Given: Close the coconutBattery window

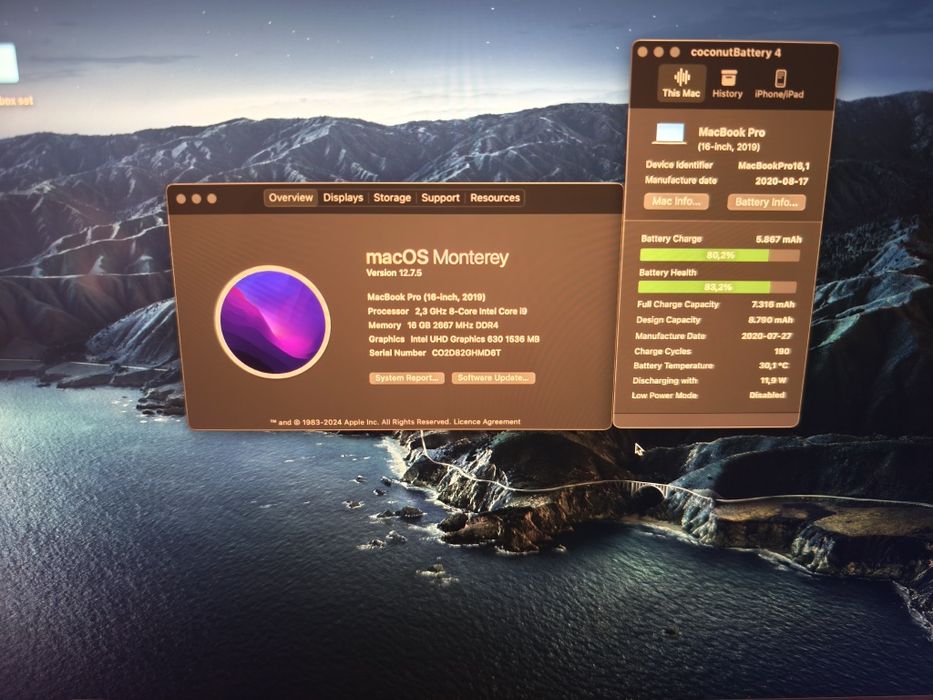Looking at the screenshot, I should (x=643, y=52).
